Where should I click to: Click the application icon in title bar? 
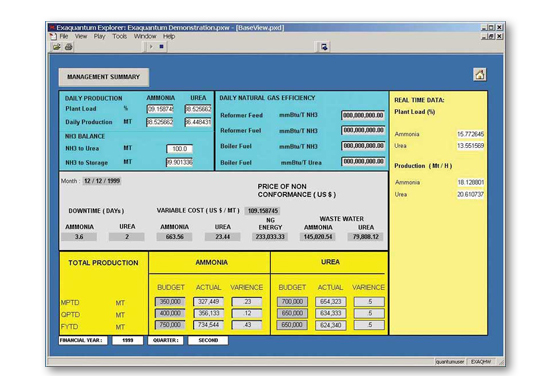tap(52, 27)
